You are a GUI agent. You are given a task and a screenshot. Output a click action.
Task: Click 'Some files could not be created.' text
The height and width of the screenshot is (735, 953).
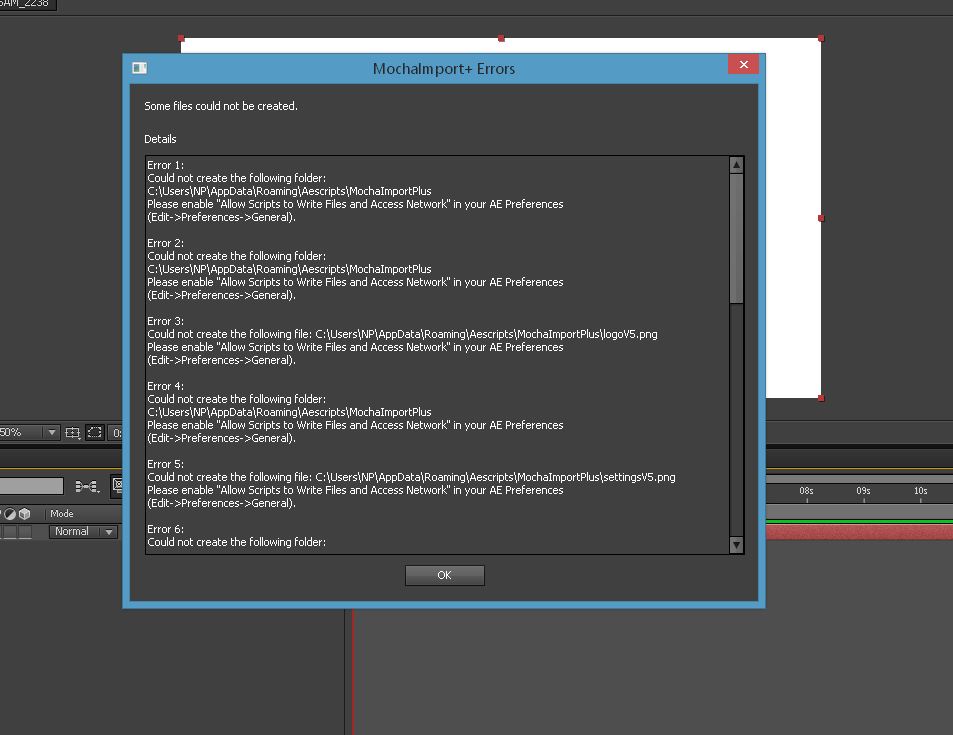coord(221,106)
